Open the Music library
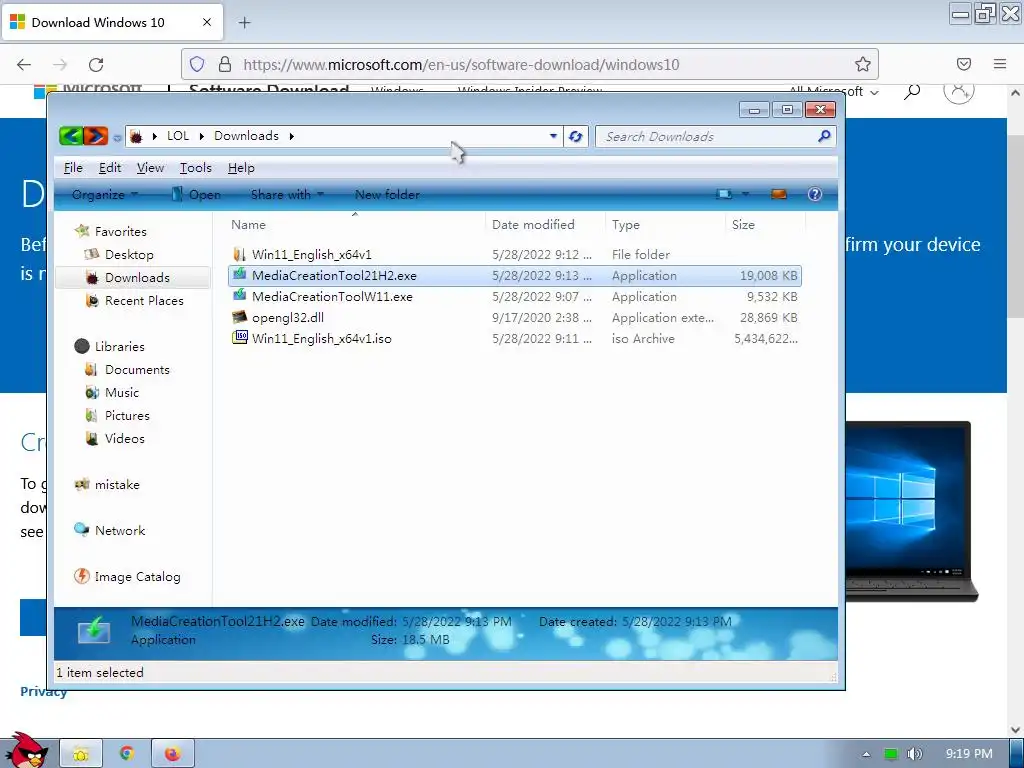 coord(121,392)
